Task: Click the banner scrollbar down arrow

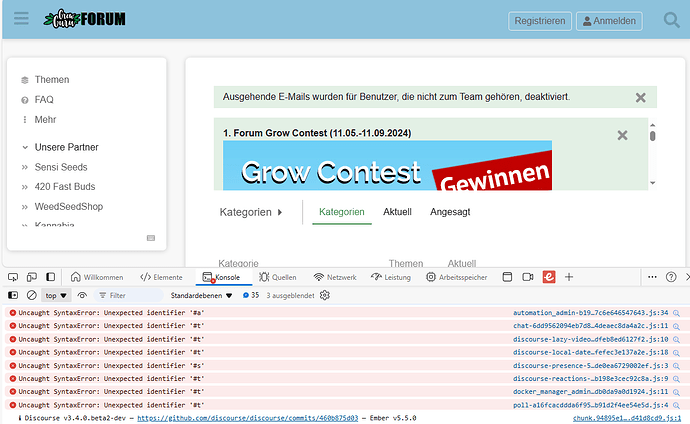Action: (x=653, y=183)
